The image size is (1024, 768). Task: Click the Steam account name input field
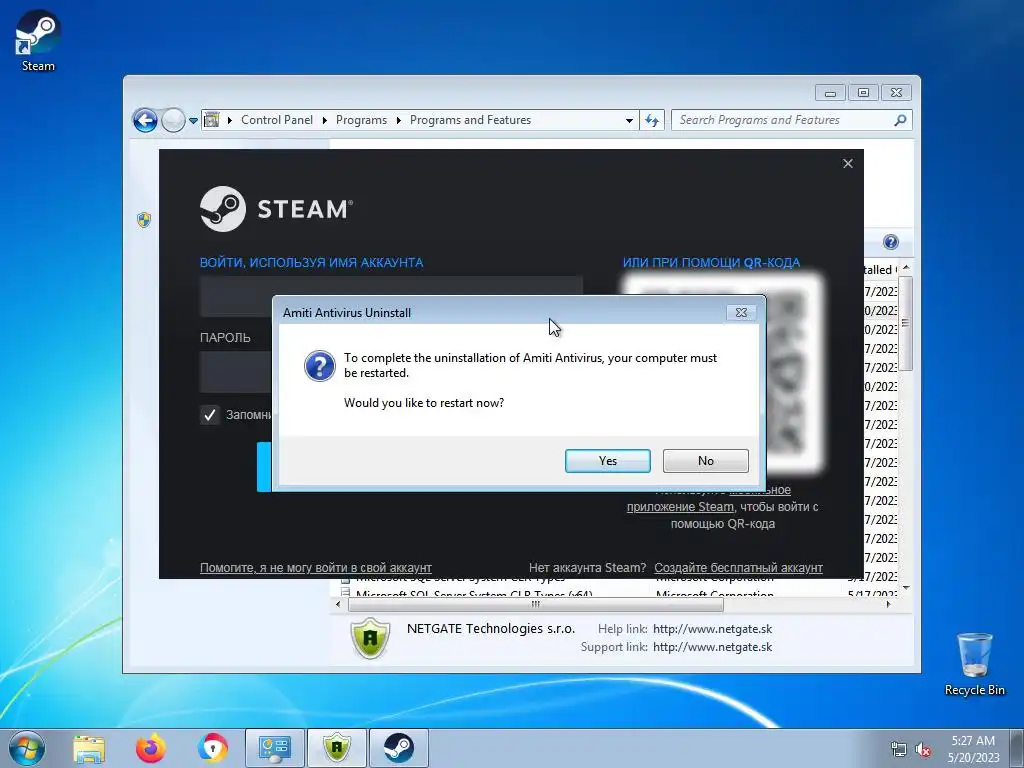[x=391, y=296]
